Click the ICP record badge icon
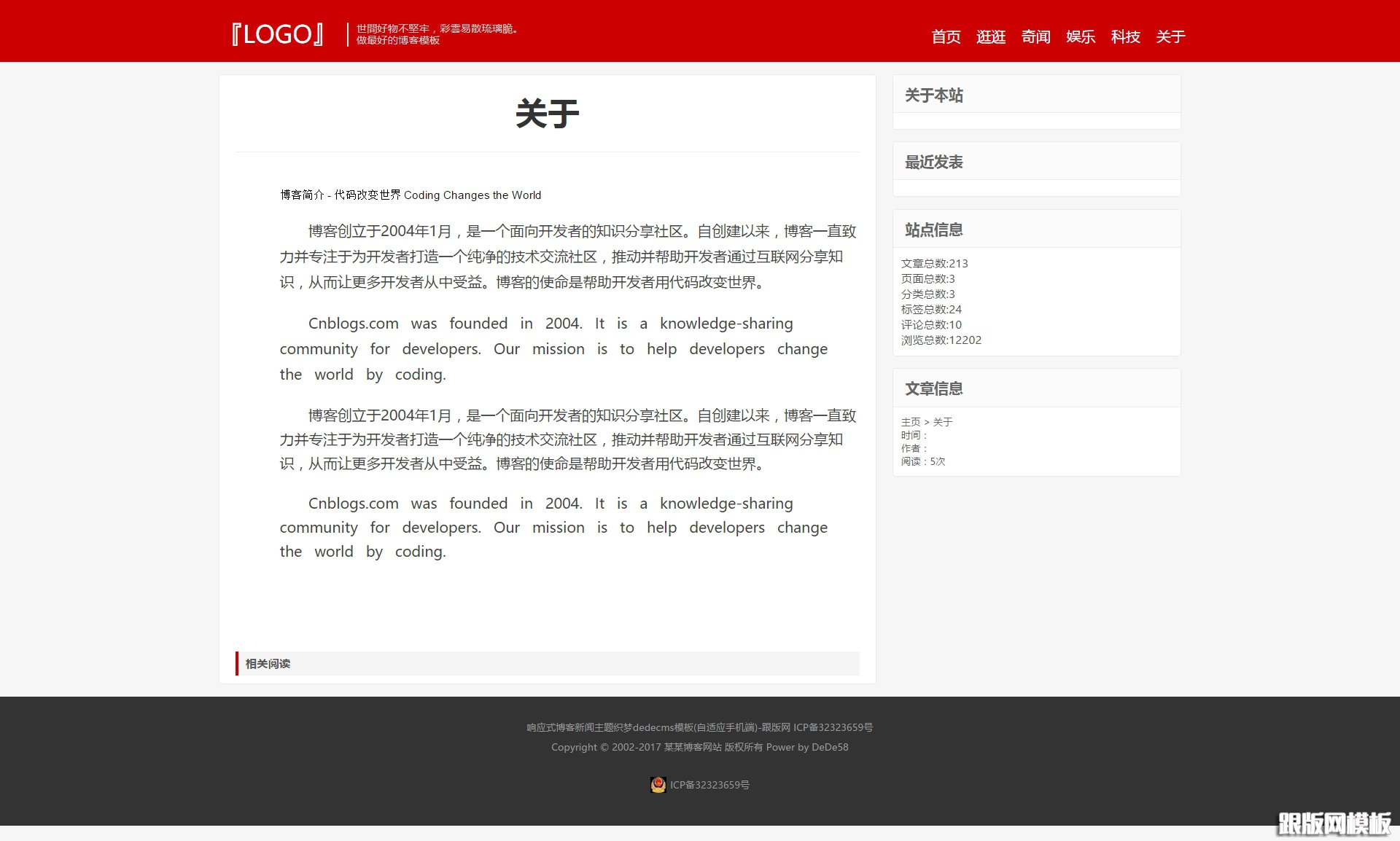Viewport: 1400px width, 841px height. [x=658, y=785]
